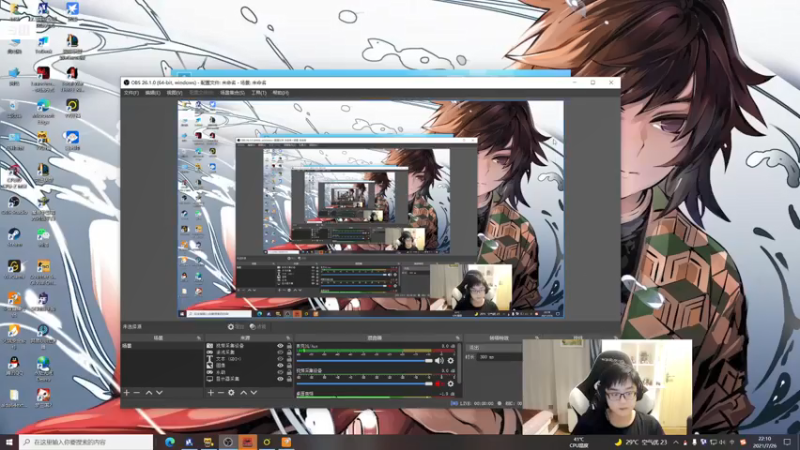Screen dimensions: 800x450
Task: Select the 文本 (GDI+) source row
Action: 248,359
